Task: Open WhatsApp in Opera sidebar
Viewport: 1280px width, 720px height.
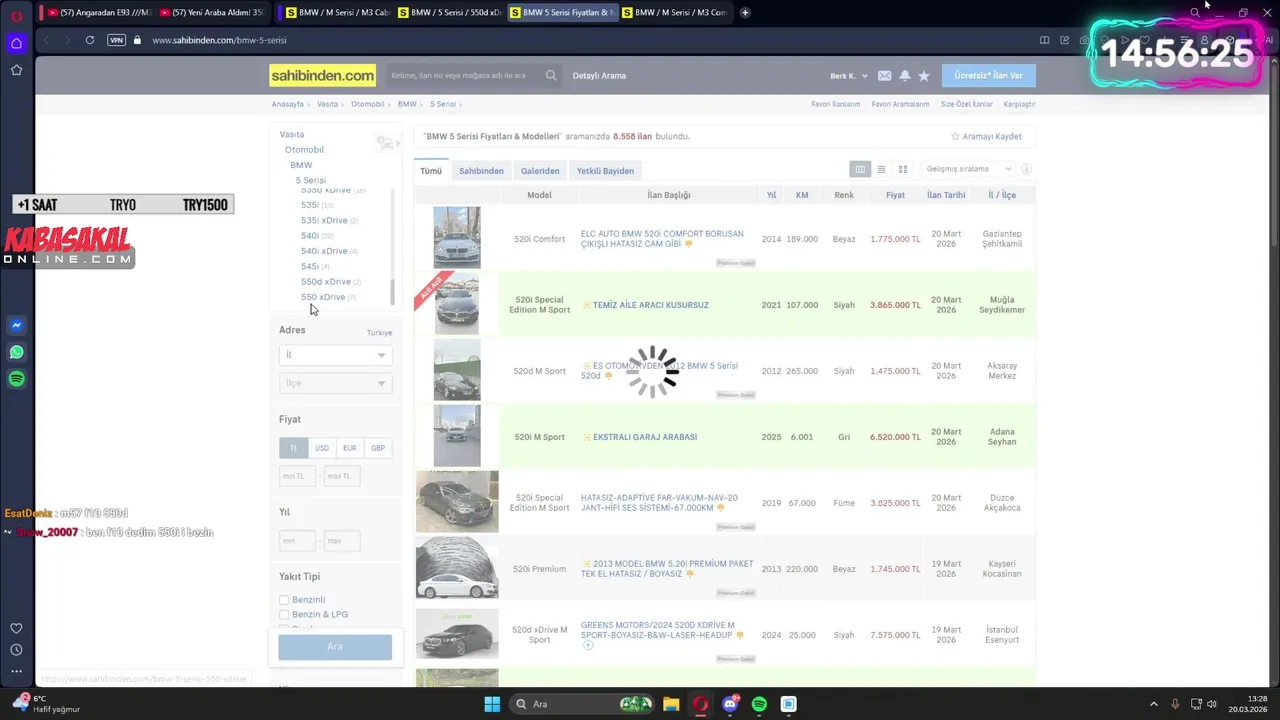Action: click(16, 352)
